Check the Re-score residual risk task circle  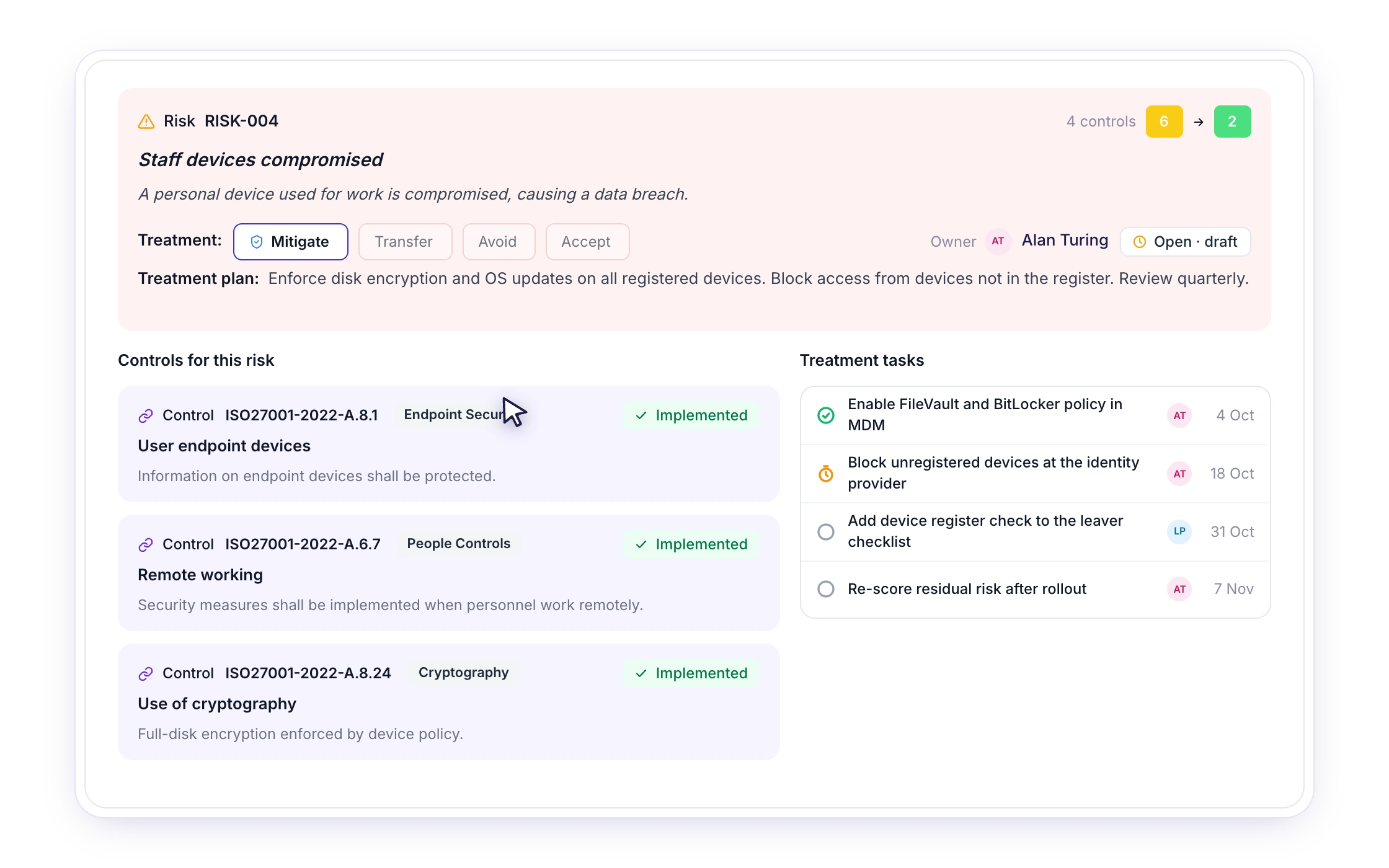point(826,589)
